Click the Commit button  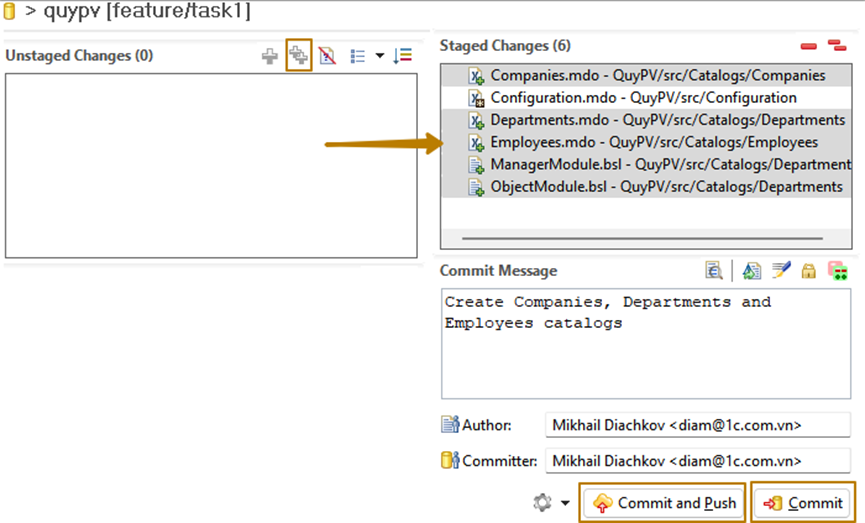coord(803,503)
